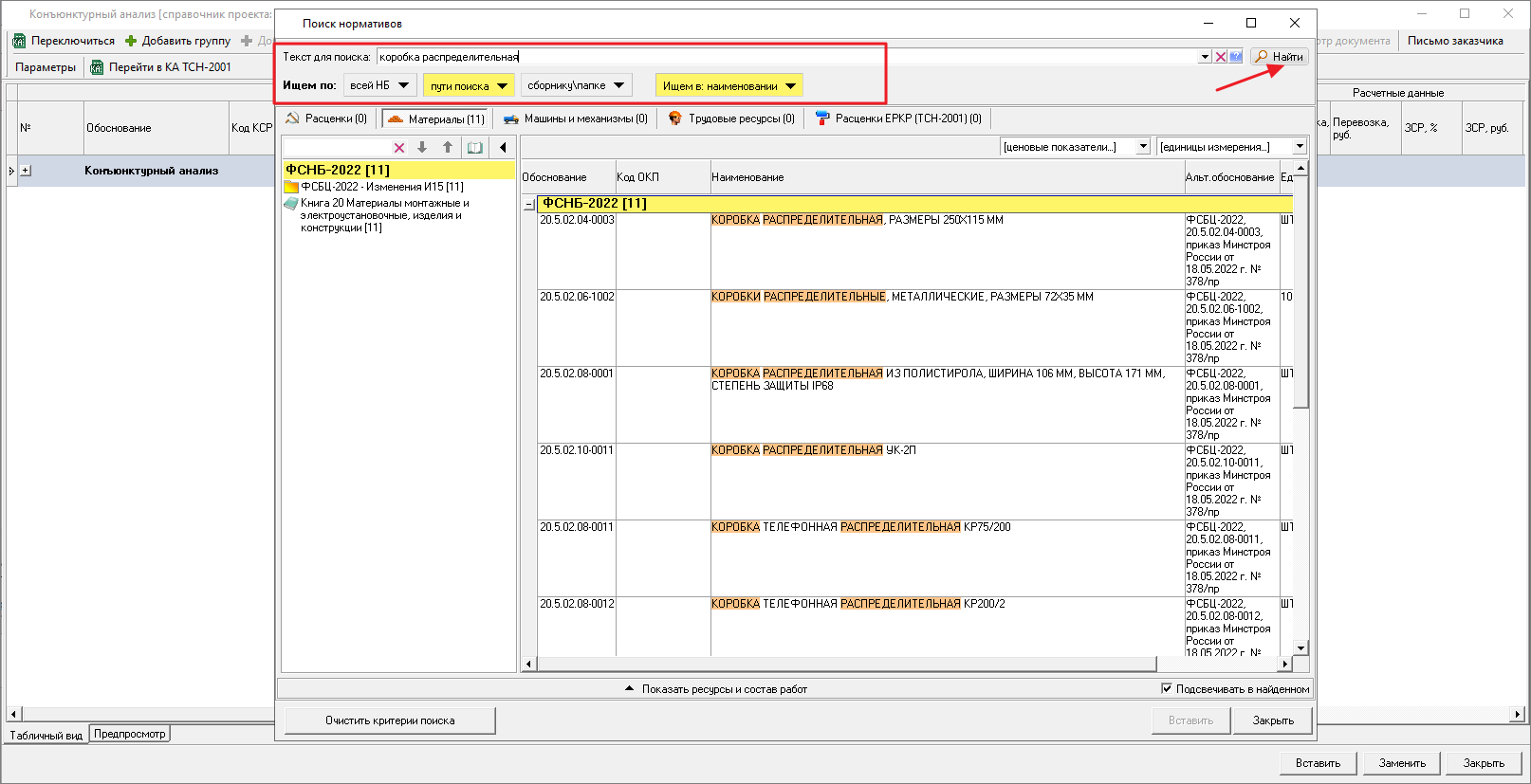The height and width of the screenshot is (784, 1531).
Task: Switch to Машины и механизмы tab
Action: point(576,119)
